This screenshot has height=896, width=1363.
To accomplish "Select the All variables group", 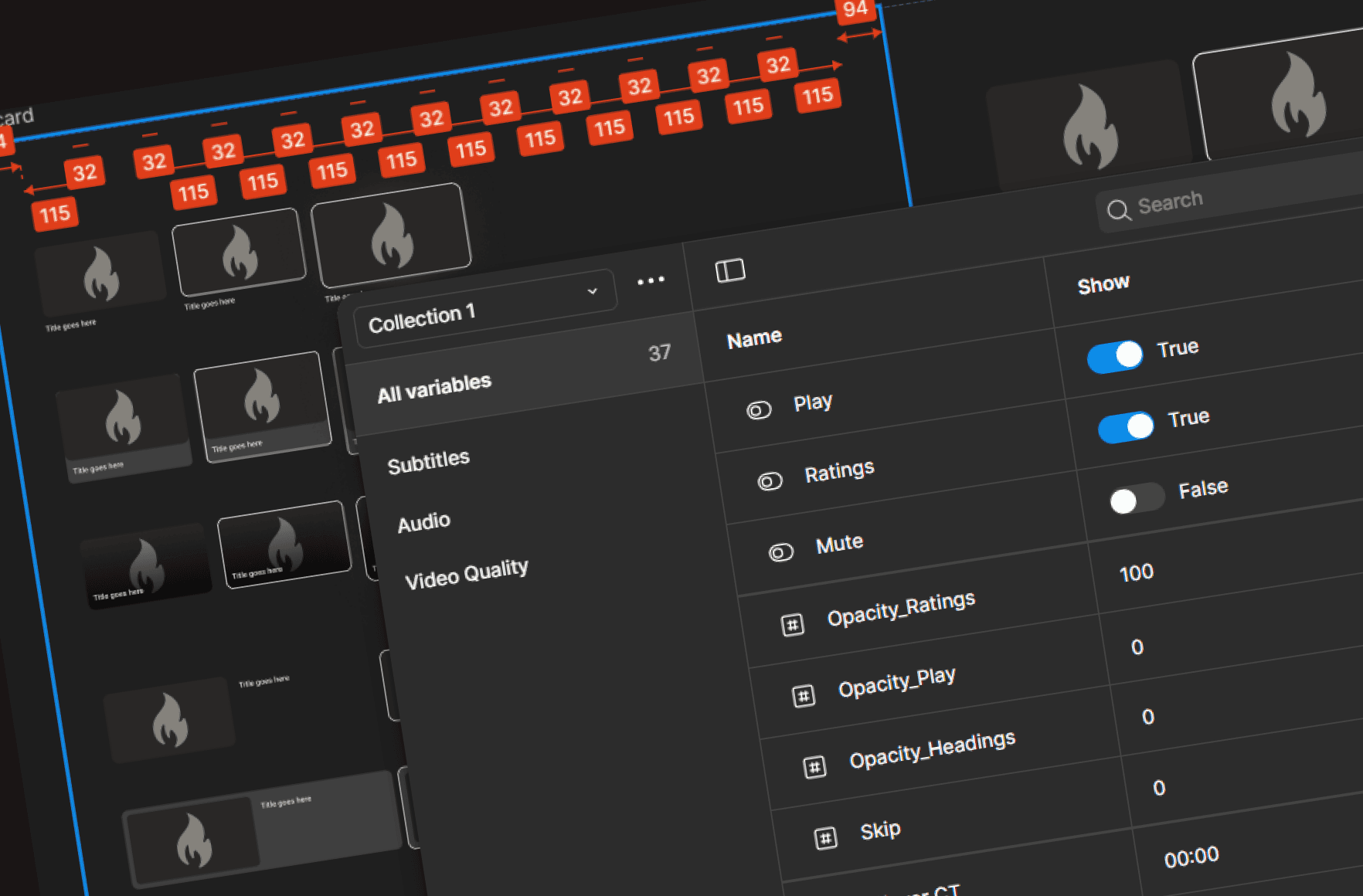I will 523,373.
